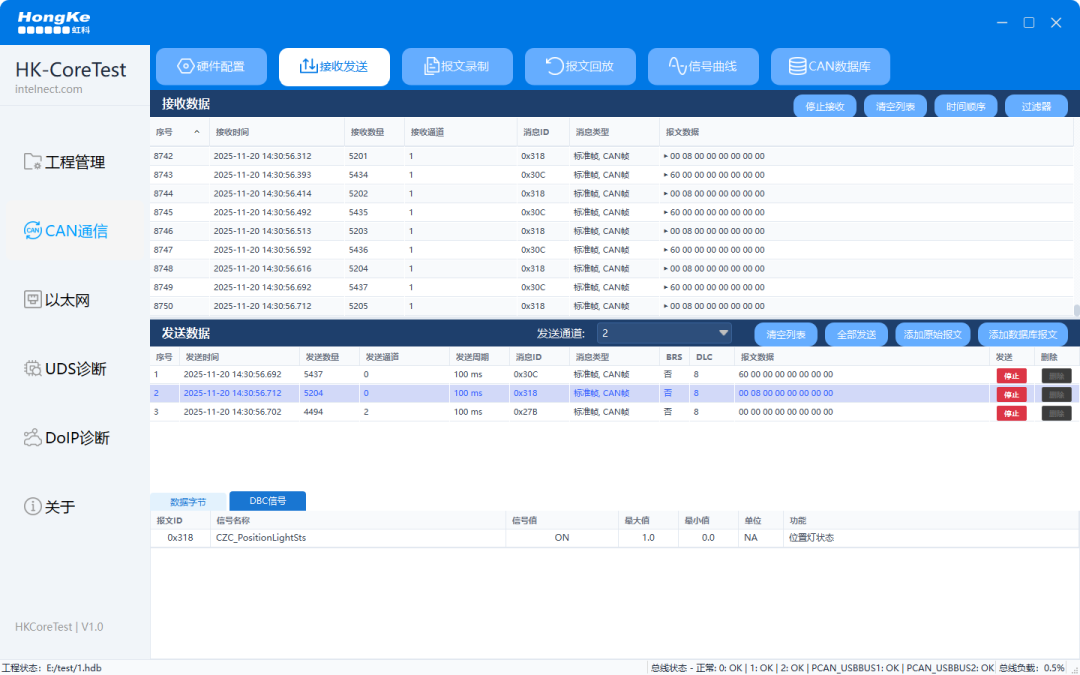This screenshot has height=675, width=1080.
Task: Open the 发送通道 dropdown showing 2
Action: click(x=664, y=333)
